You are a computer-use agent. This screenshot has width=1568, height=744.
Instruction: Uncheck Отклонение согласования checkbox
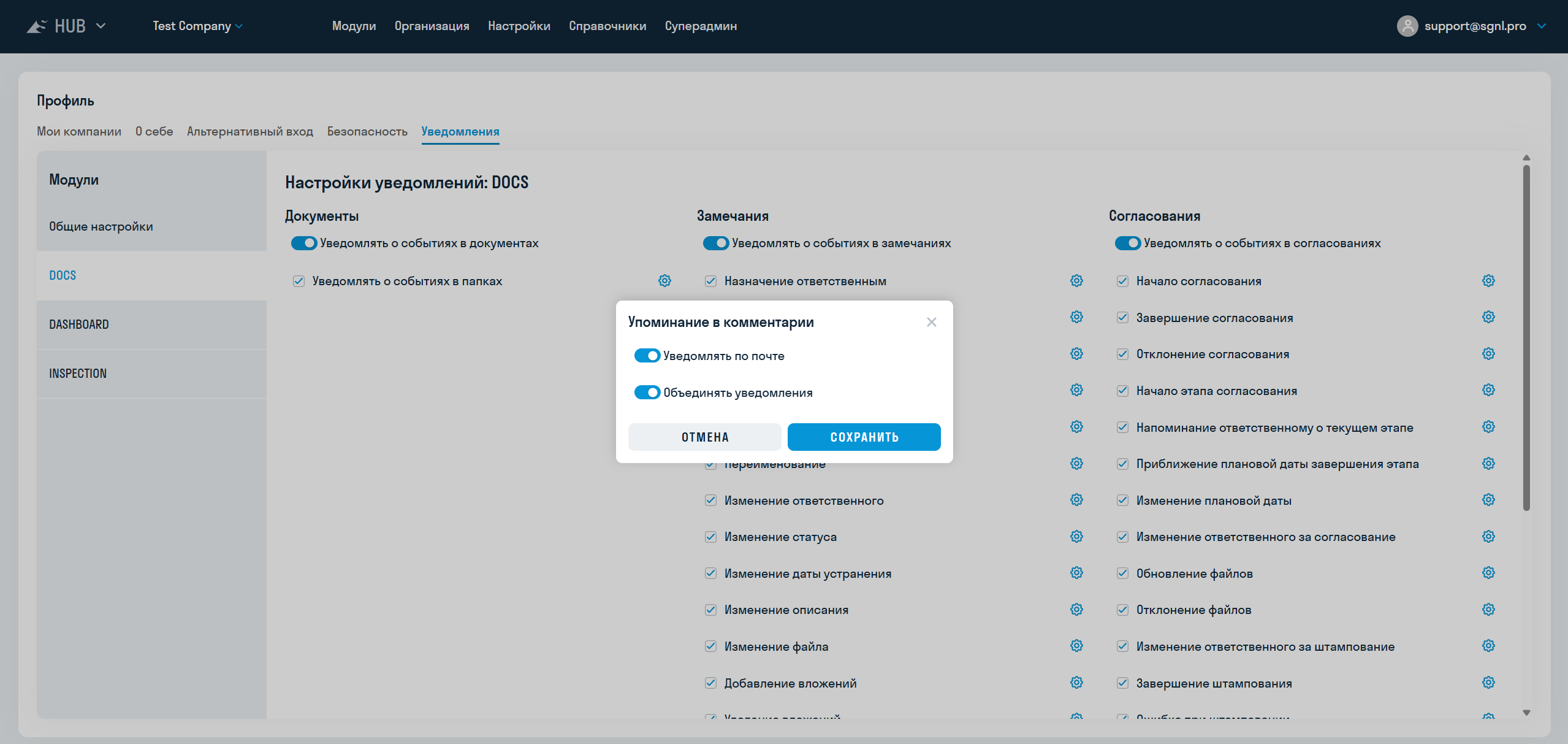(x=1122, y=354)
